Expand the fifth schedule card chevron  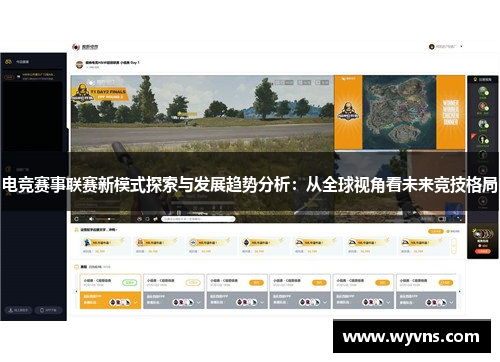click(x=388, y=302)
